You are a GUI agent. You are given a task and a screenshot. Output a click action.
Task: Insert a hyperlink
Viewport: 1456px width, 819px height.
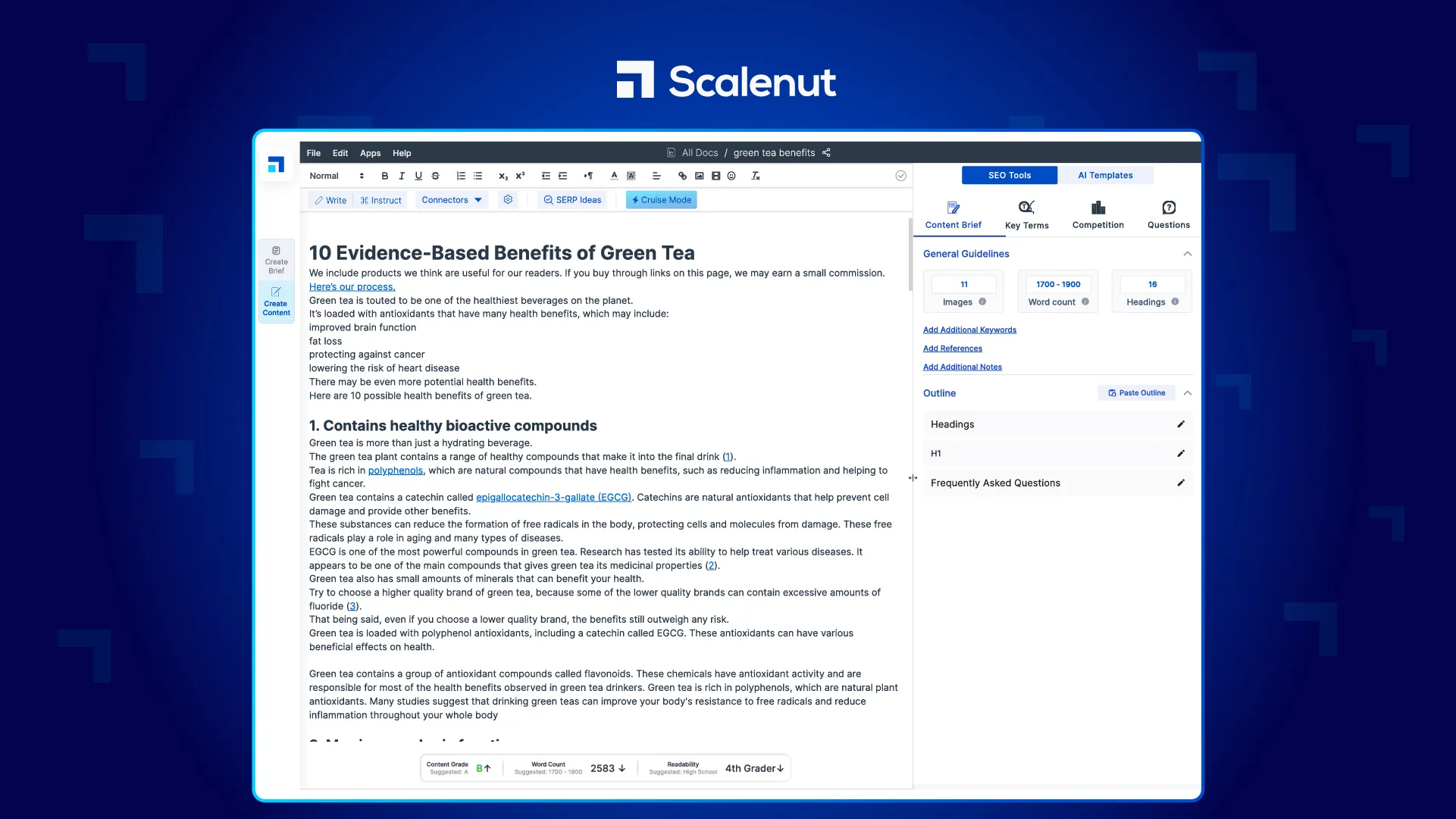[x=682, y=176]
